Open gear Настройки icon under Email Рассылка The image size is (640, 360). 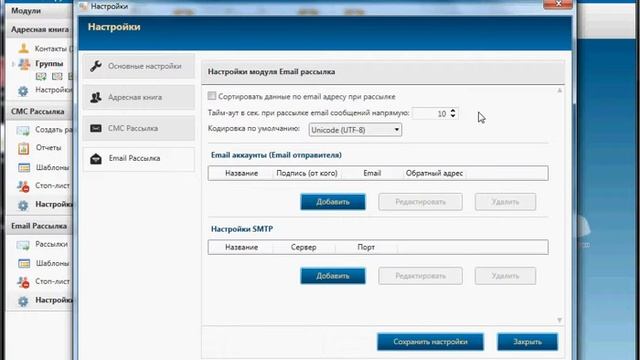[x=23, y=301]
